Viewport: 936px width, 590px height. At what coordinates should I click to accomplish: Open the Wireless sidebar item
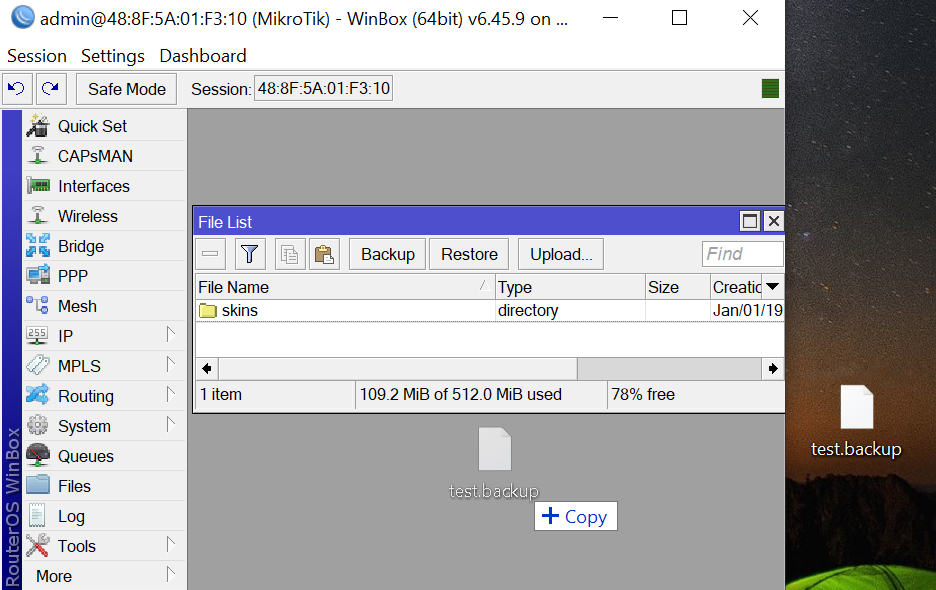click(104, 216)
